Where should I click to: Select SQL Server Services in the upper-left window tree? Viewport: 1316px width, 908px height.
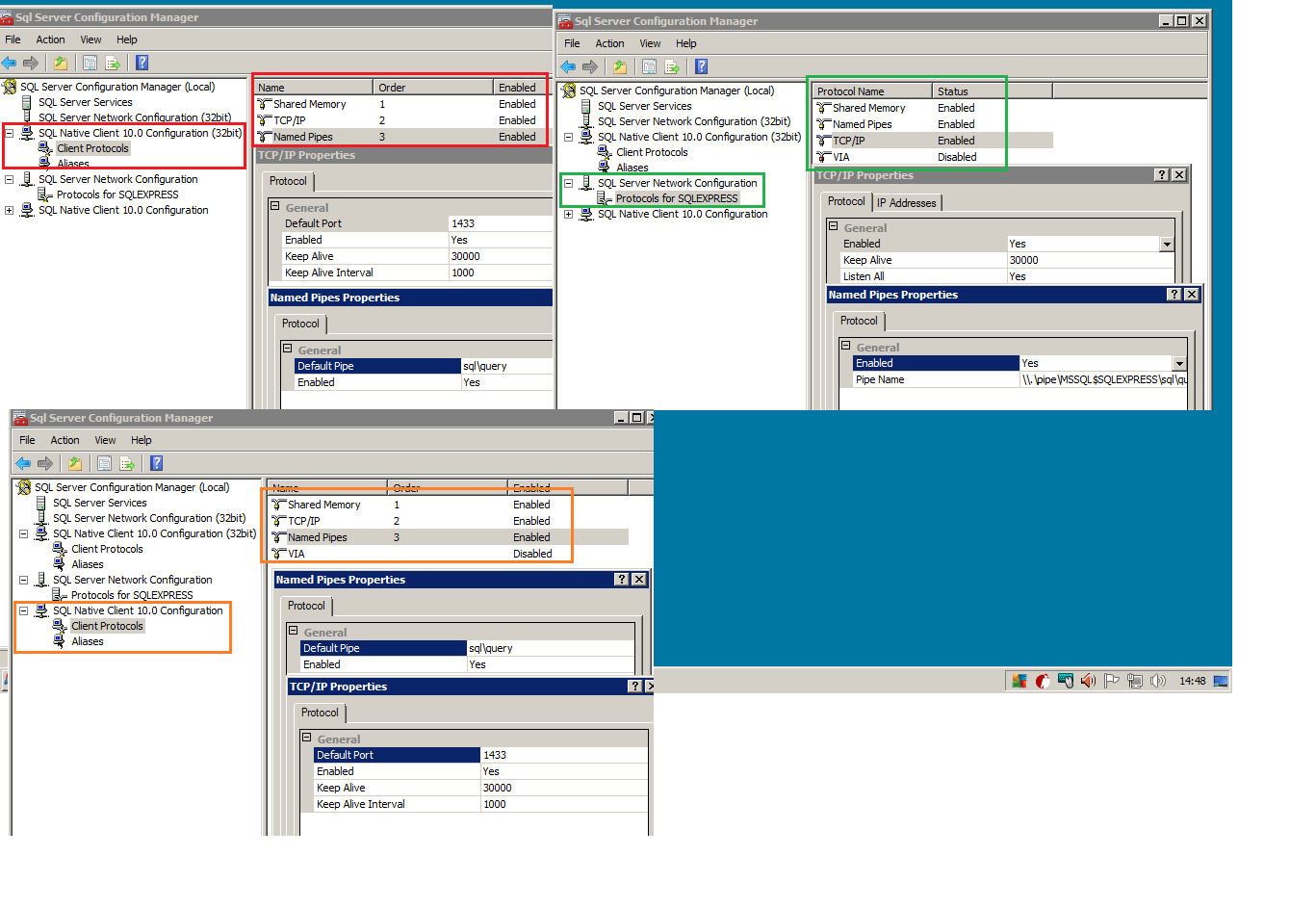[86, 102]
